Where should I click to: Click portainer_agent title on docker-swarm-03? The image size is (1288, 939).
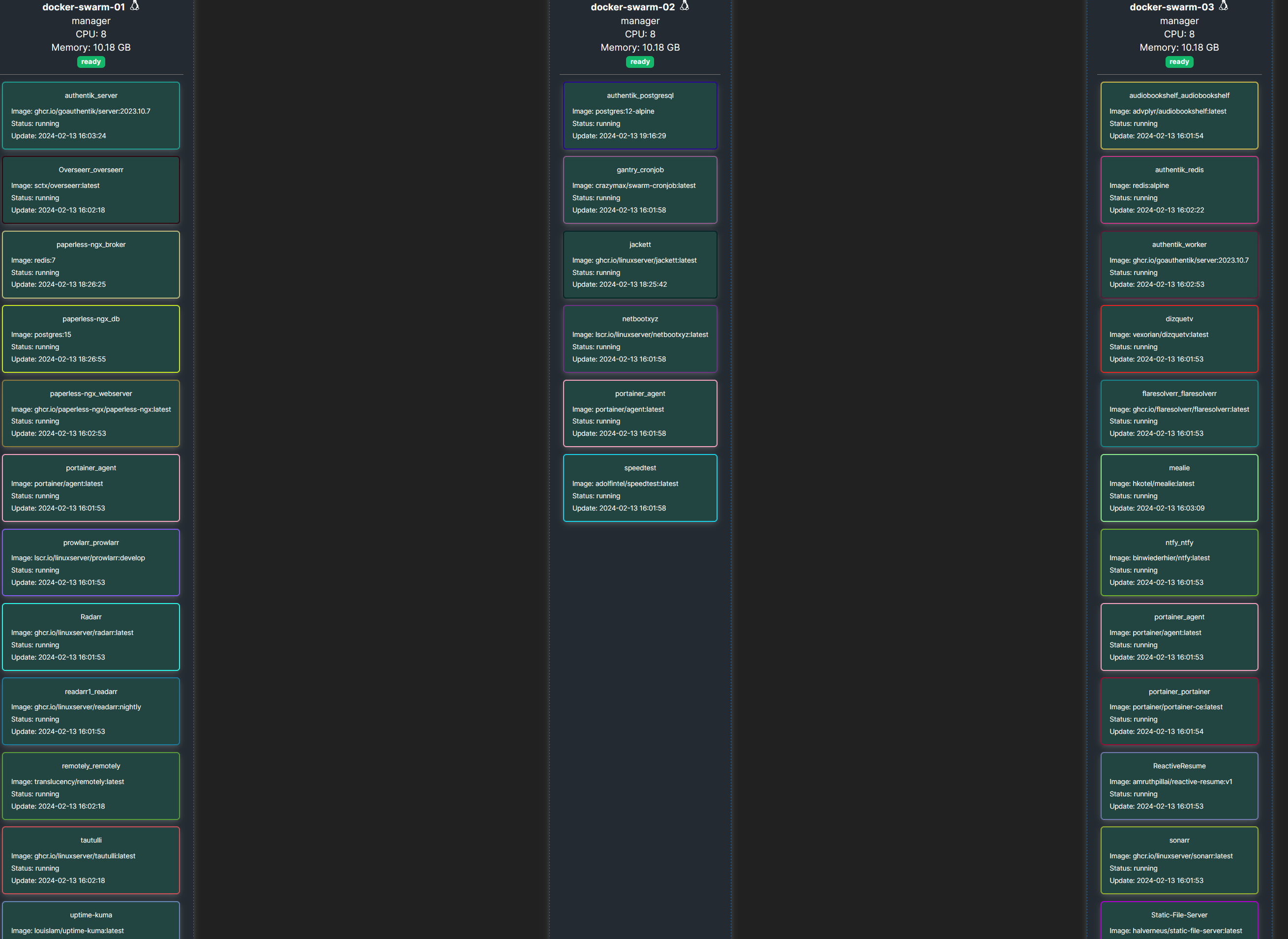click(x=1179, y=617)
